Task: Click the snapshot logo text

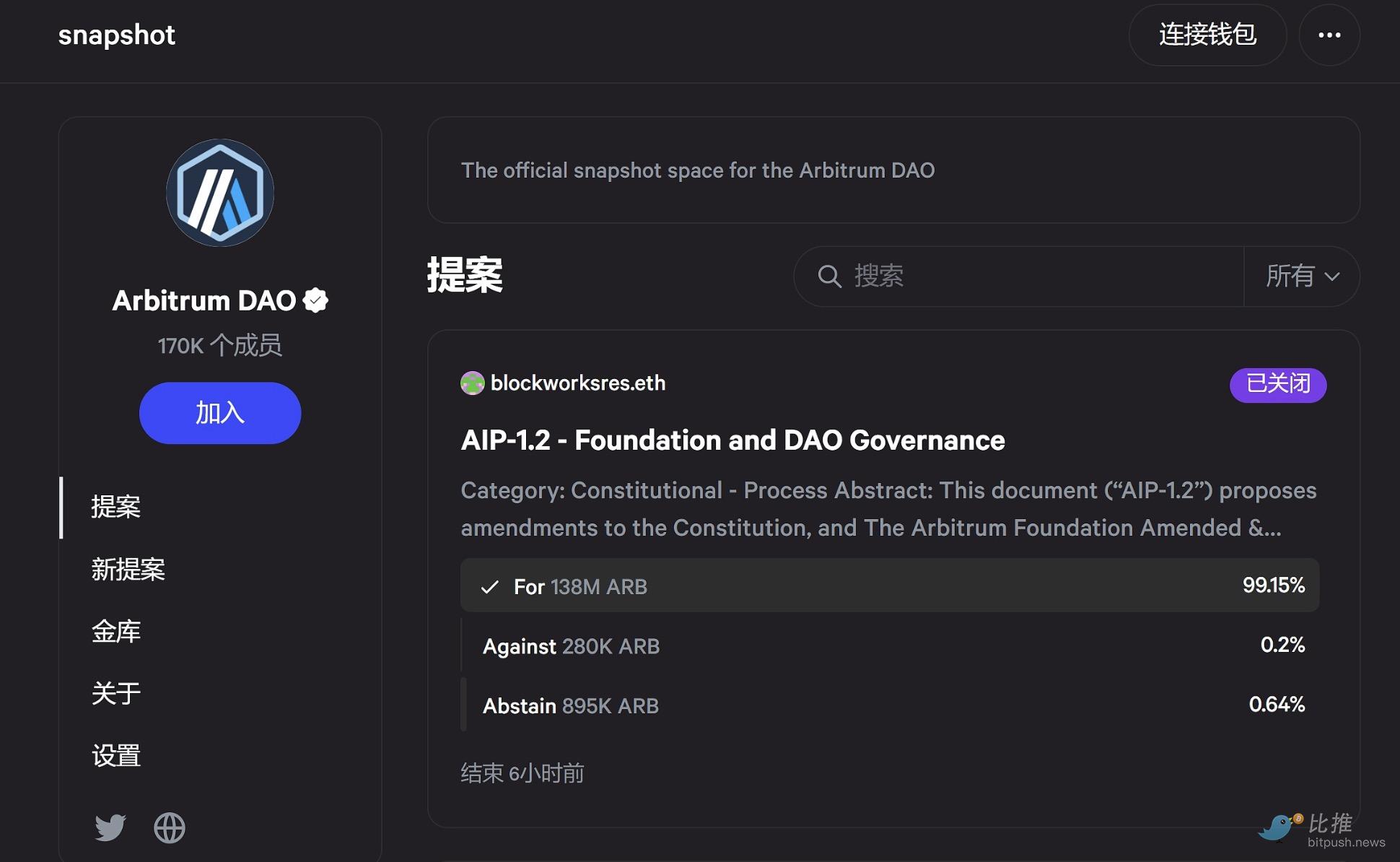Action: coord(116,35)
